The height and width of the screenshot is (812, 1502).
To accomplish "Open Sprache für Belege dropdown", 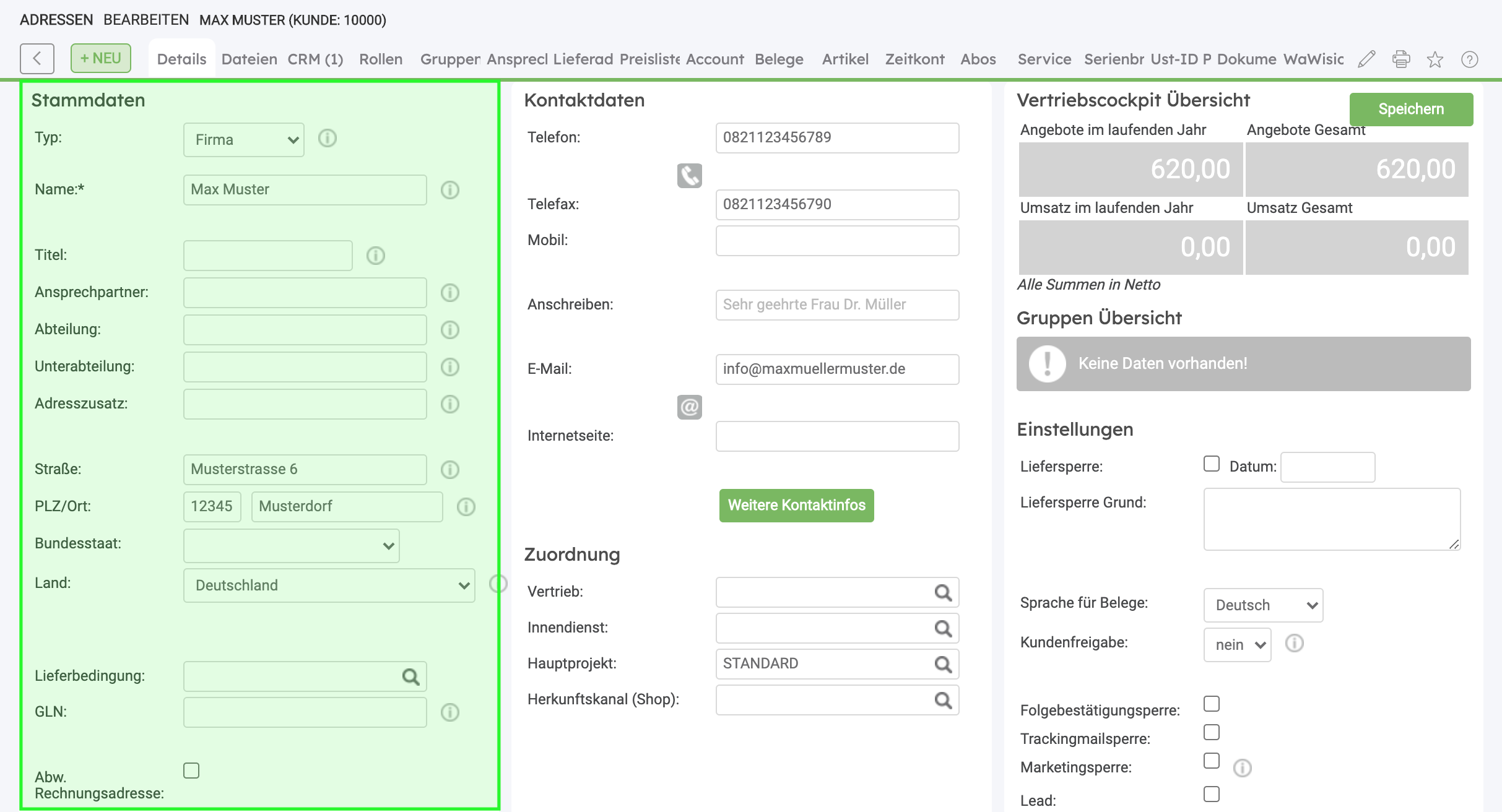I will [x=1263, y=605].
